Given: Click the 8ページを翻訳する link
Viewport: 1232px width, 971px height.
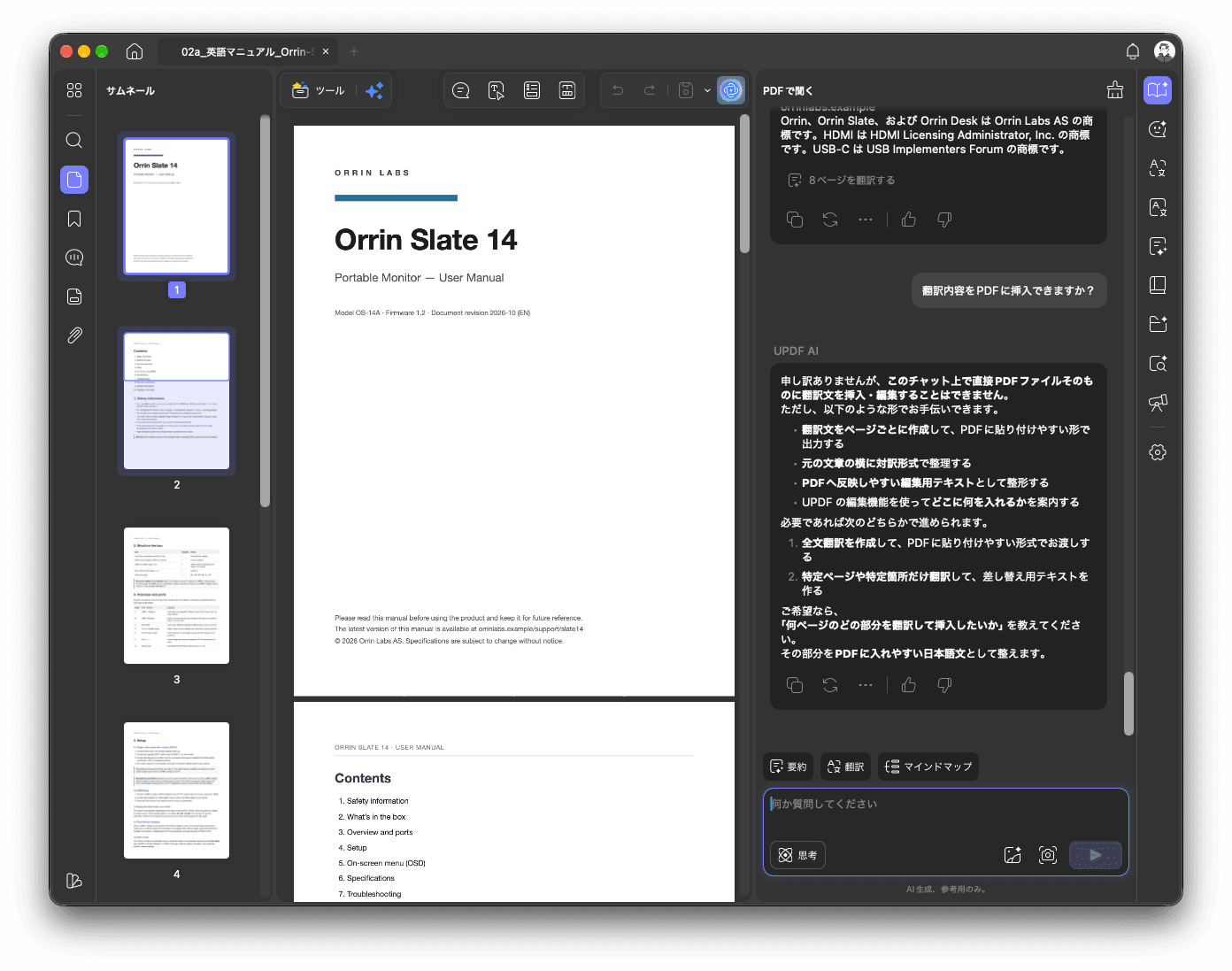Looking at the screenshot, I should click(842, 180).
